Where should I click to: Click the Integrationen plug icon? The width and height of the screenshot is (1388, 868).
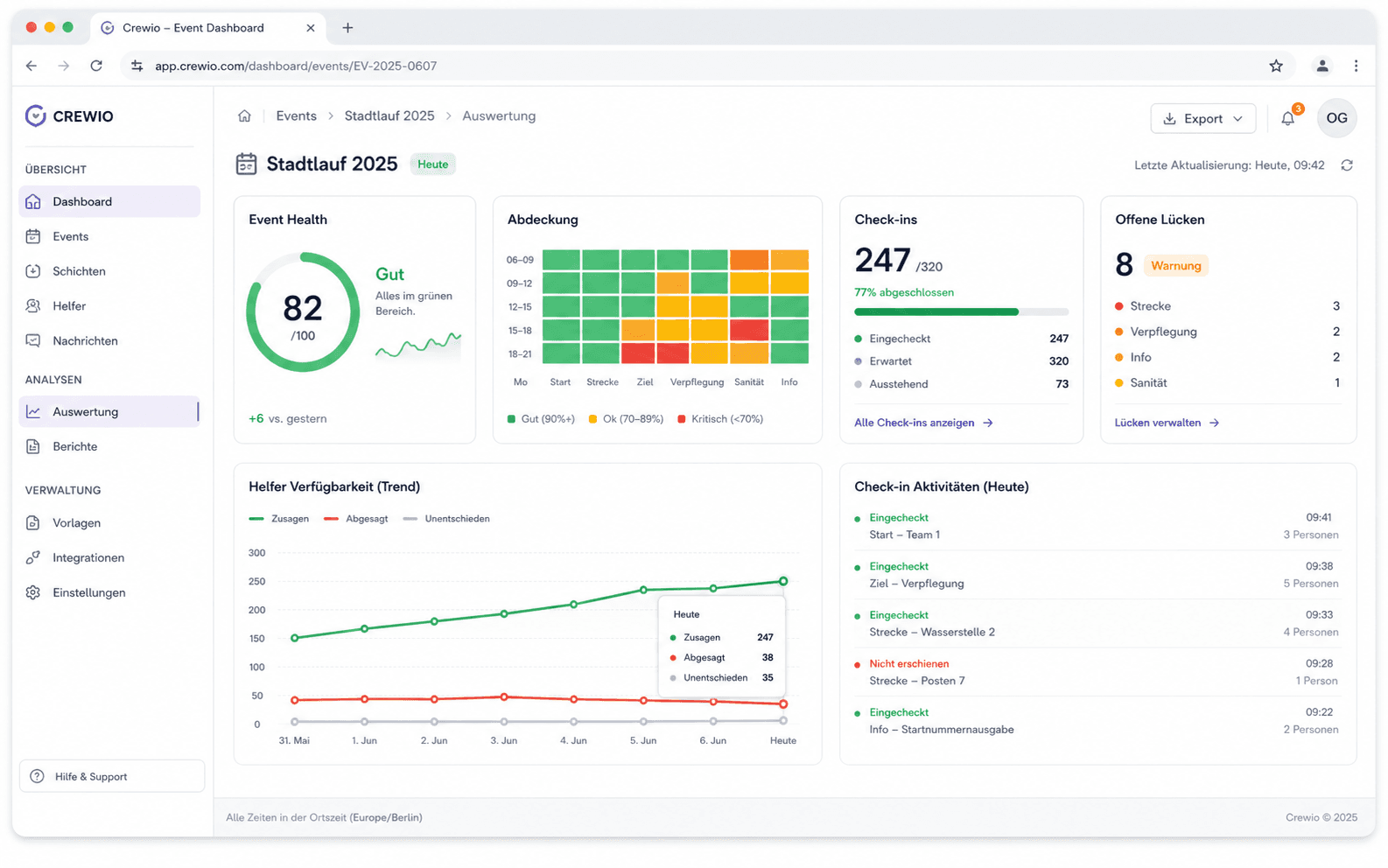coord(33,557)
